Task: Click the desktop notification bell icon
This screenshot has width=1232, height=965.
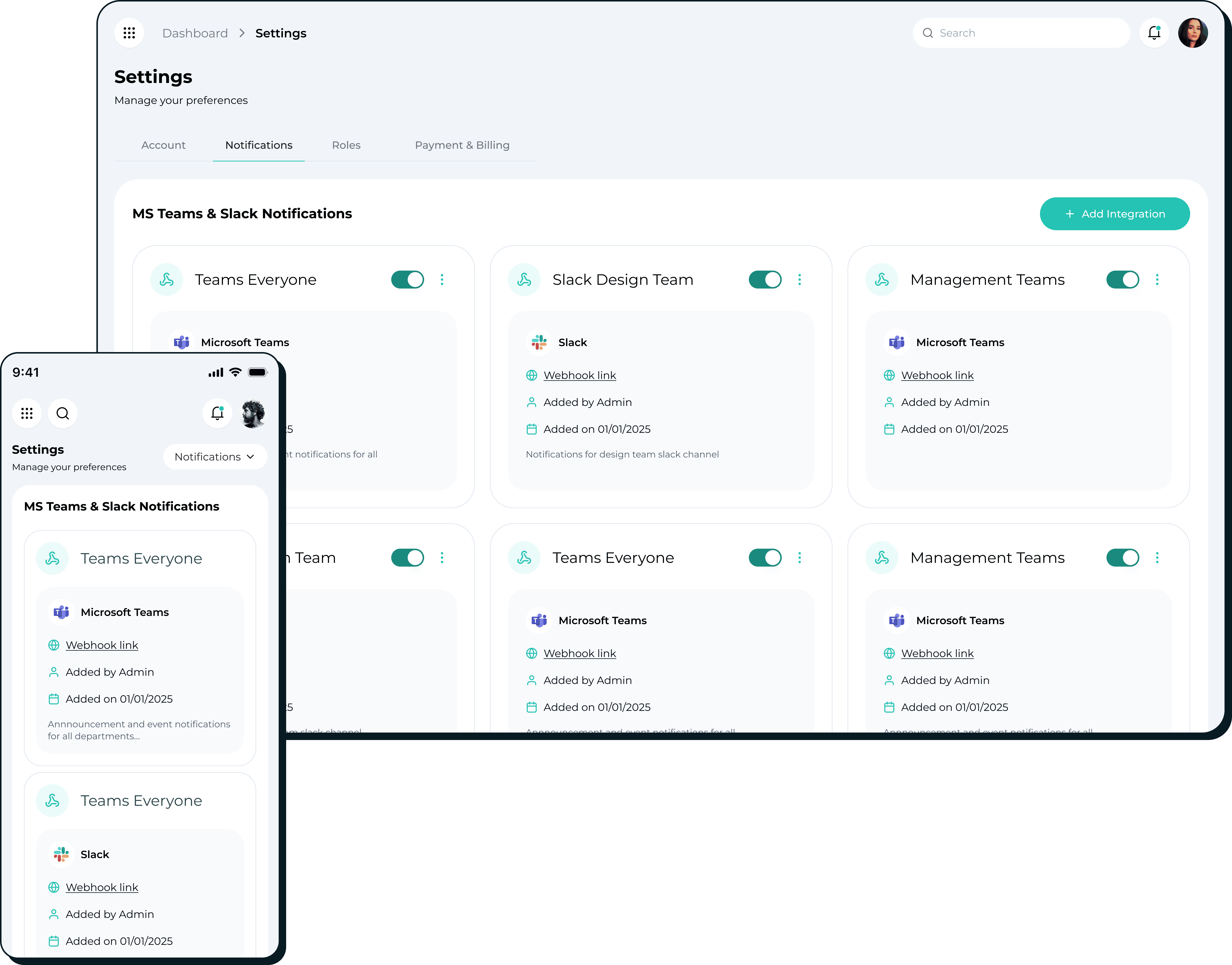Action: (x=1154, y=33)
